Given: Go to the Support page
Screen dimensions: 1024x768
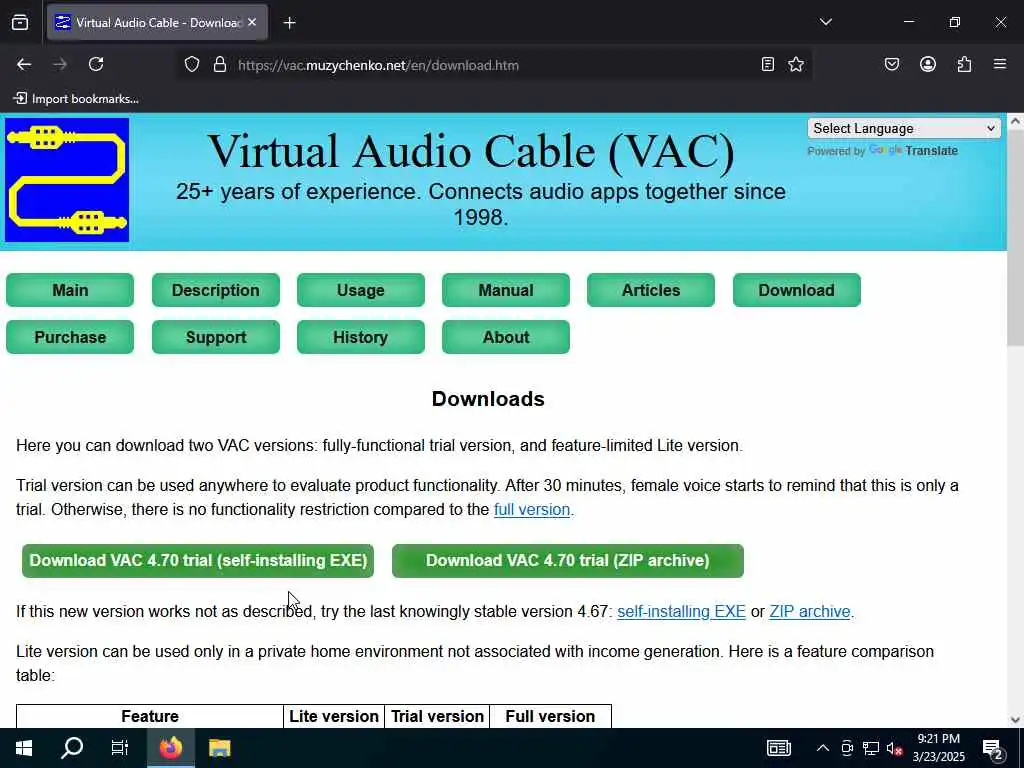Looking at the screenshot, I should click(x=216, y=337).
